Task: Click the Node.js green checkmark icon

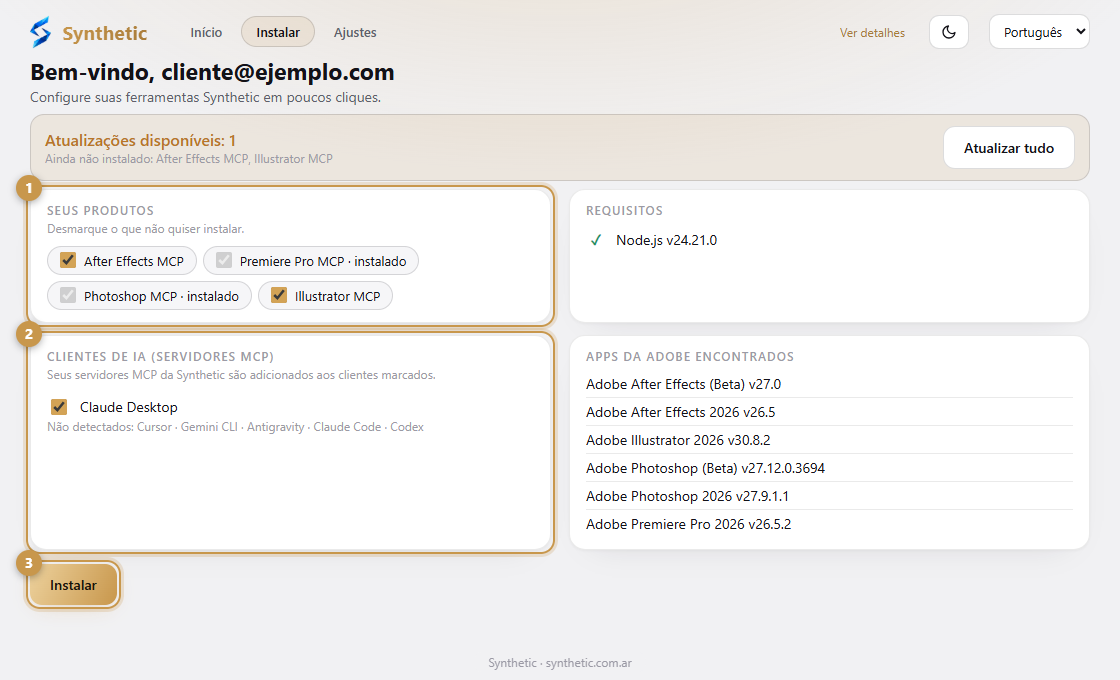Action: [596, 241]
